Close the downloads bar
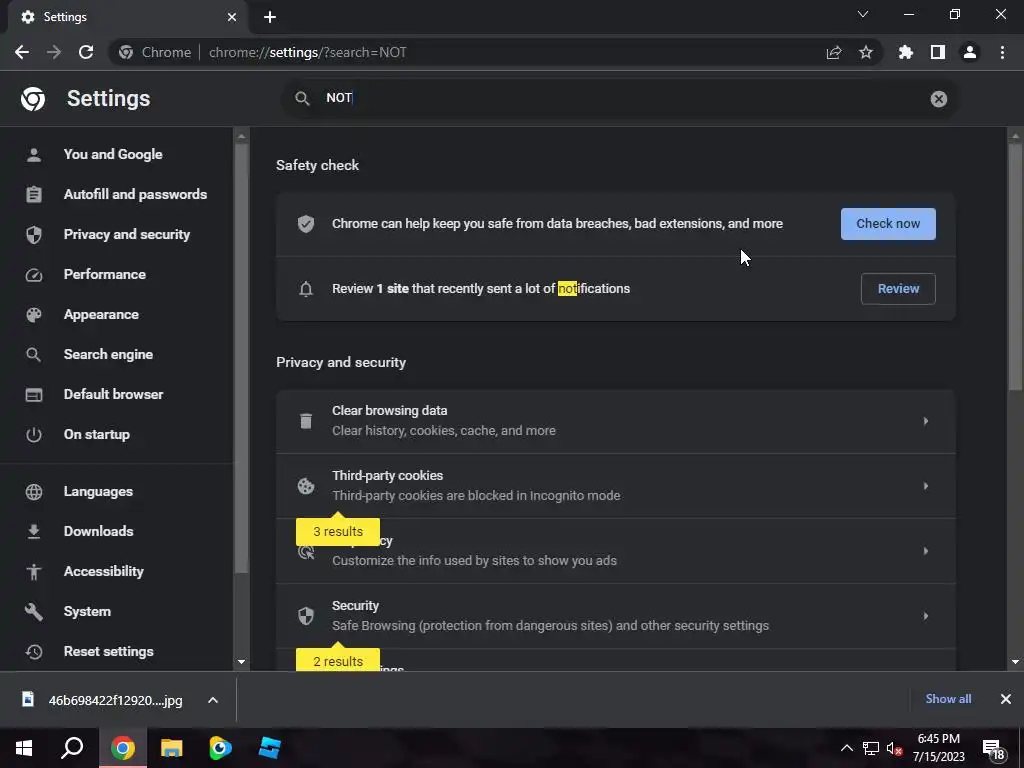Screen dimensions: 1024x768 (1006, 699)
